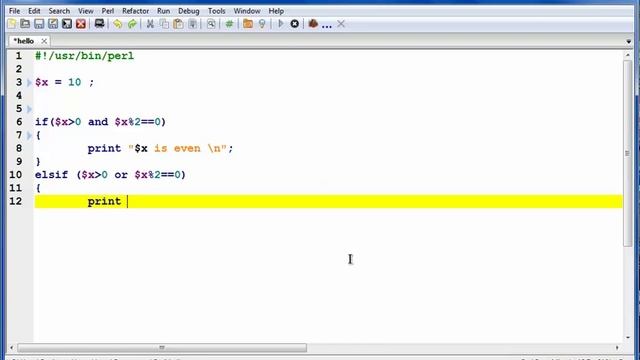The height and width of the screenshot is (360, 640).
Task: Click the green Redo arrow icon
Action: [132, 24]
